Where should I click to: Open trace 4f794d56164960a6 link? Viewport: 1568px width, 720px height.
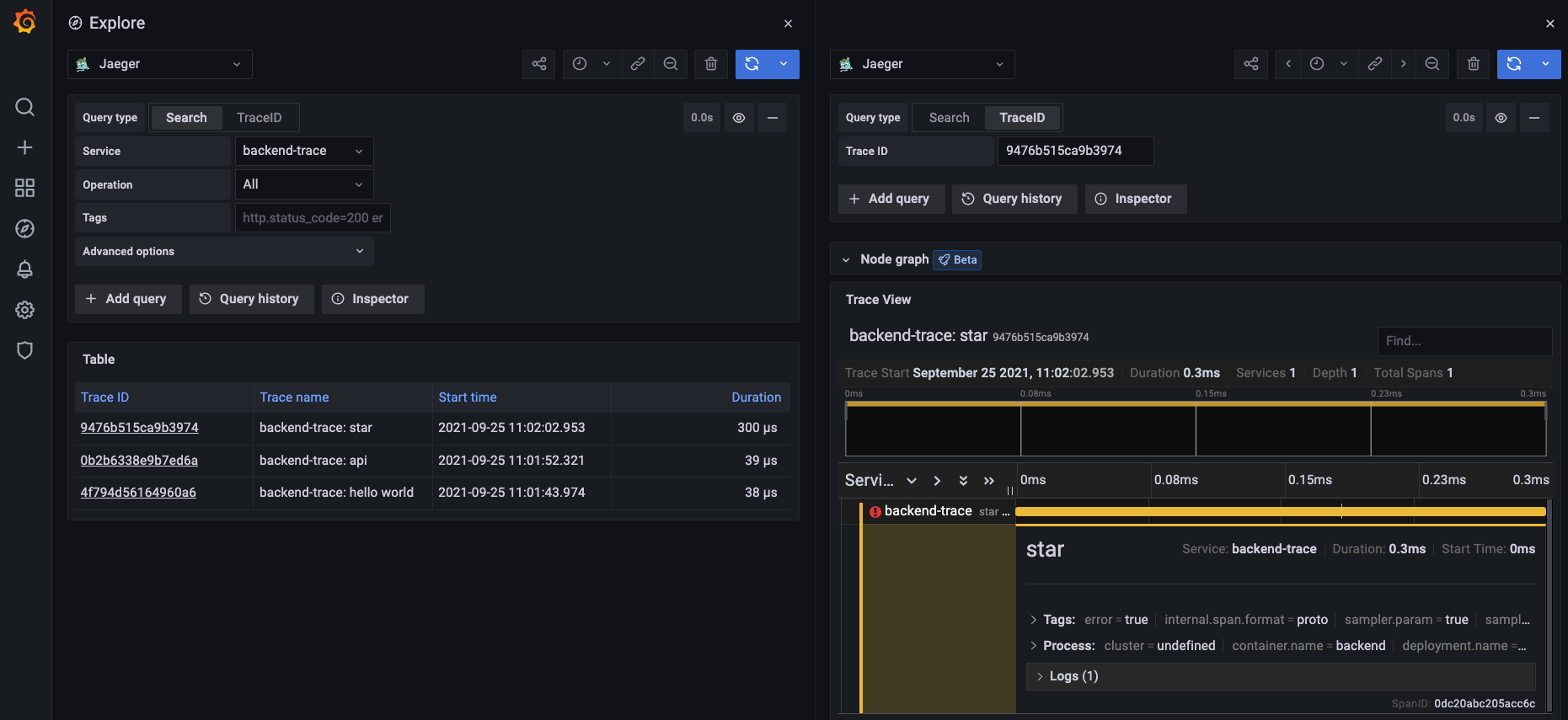tap(138, 493)
